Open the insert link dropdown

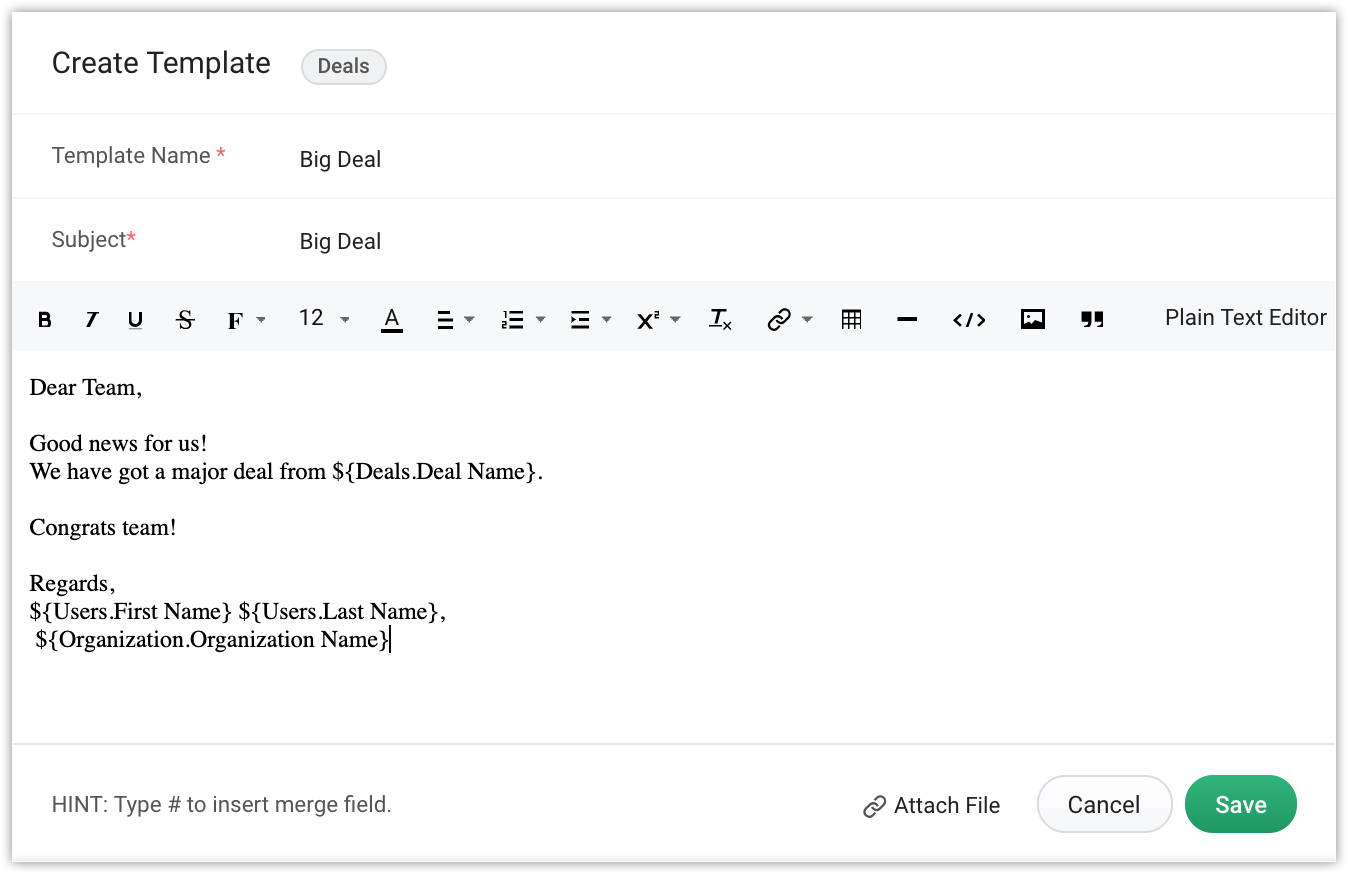coord(789,320)
